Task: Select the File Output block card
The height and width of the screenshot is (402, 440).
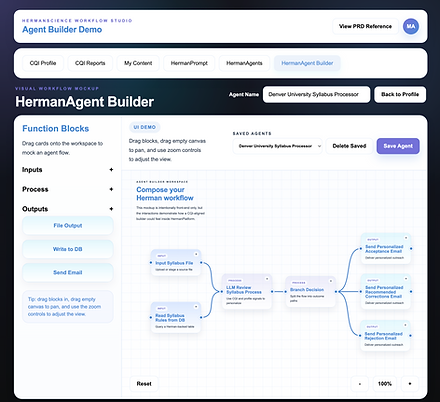Action: click(x=68, y=226)
